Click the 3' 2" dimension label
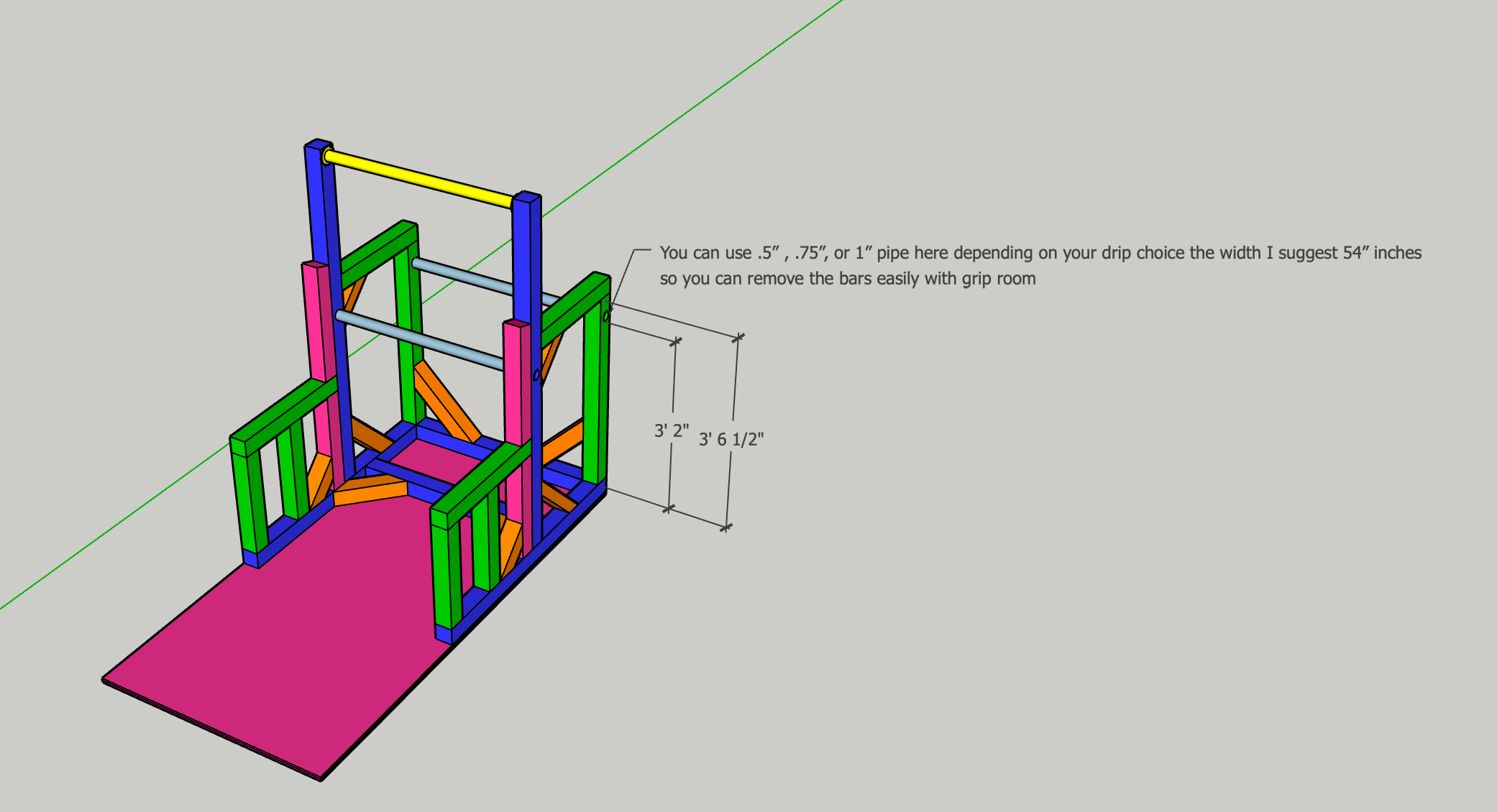The image size is (1497, 812). pos(672,430)
